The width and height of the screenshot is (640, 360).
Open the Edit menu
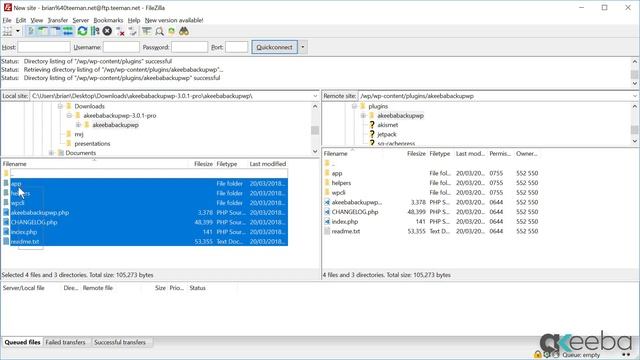(x=21, y=20)
